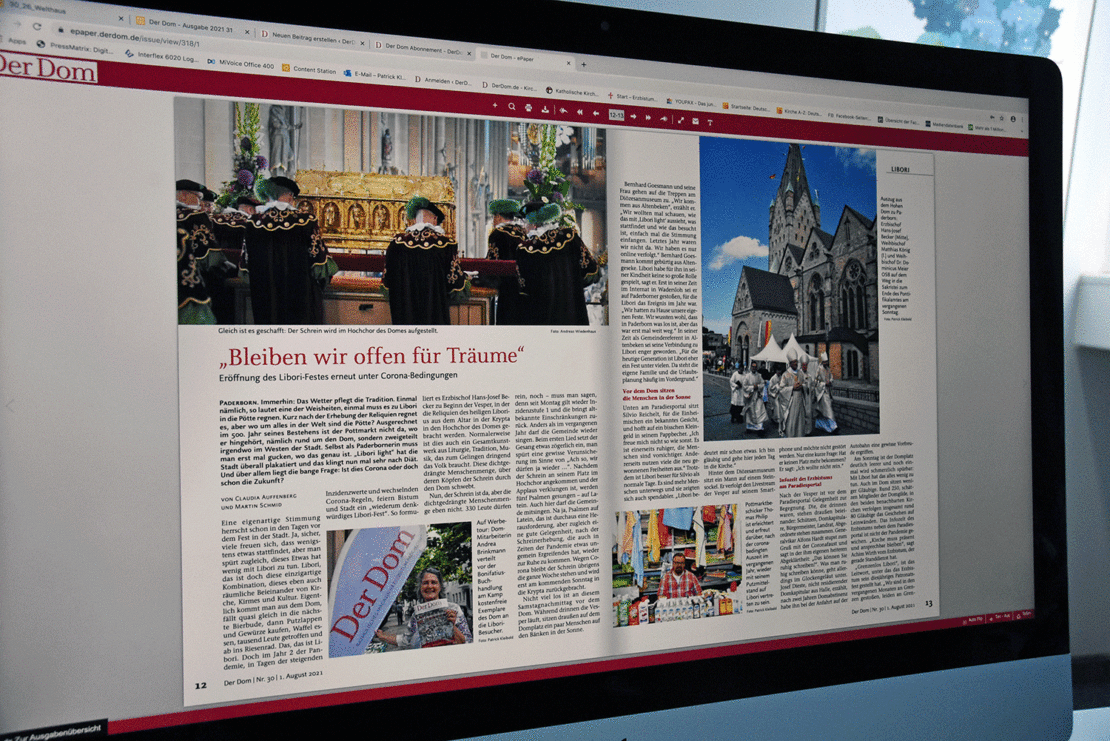The image size is (1110, 741).
Task: Click the page number field showing 12-13
Action: pyautogui.click(x=615, y=115)
